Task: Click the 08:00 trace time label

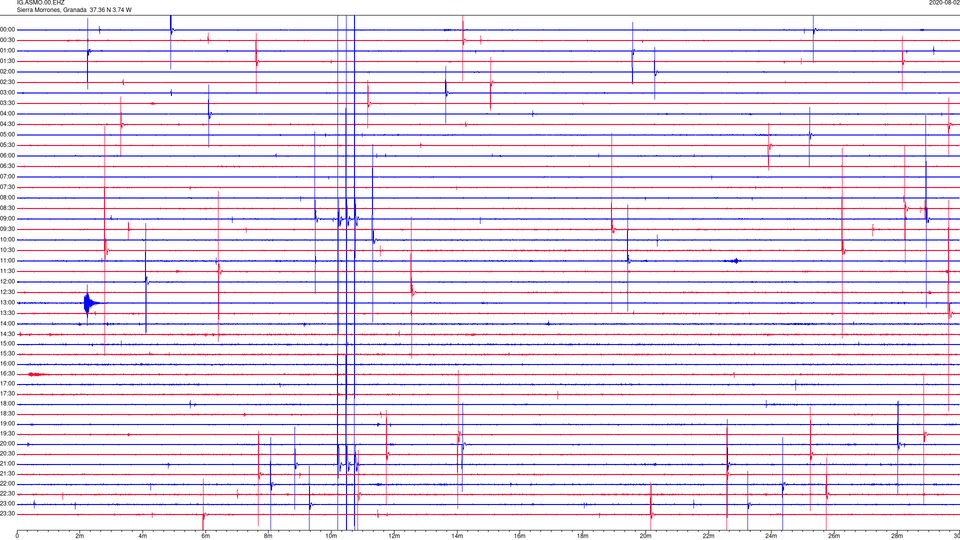Action: tap(8, 198)
